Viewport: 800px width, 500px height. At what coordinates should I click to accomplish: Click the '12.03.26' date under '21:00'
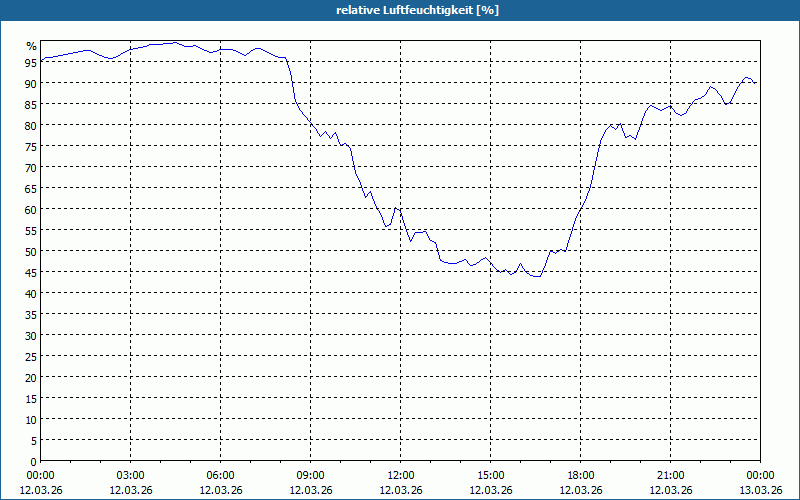pos(670,490)
